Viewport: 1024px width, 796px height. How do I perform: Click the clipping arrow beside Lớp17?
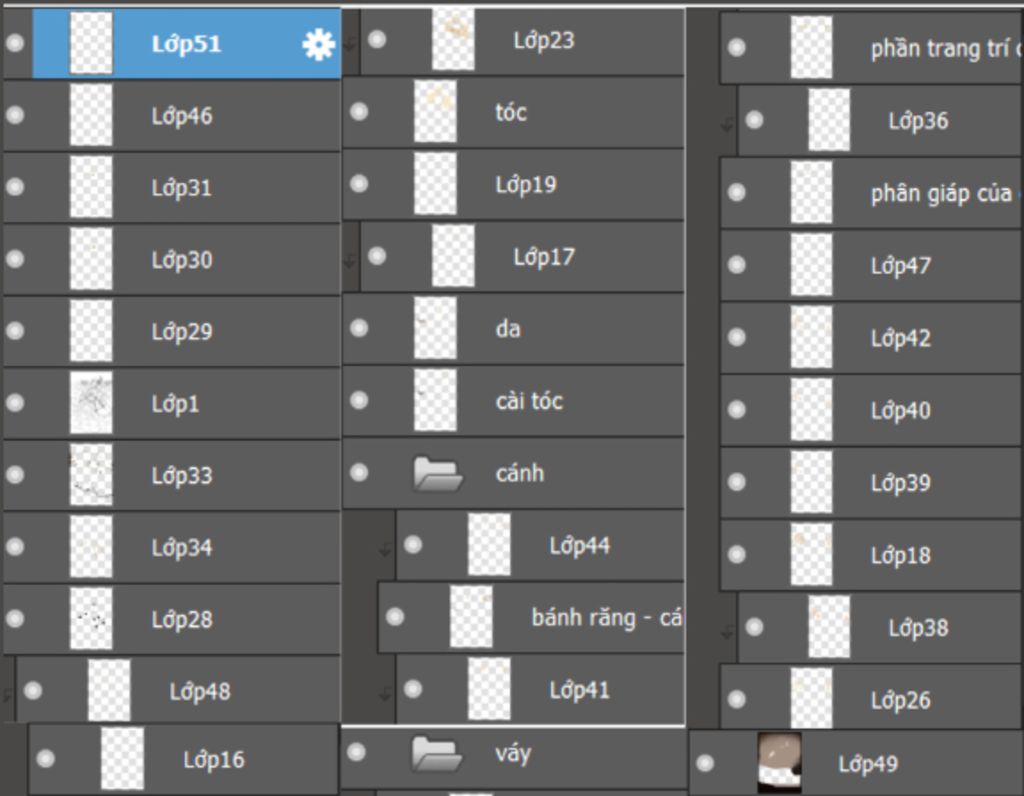click(x=350, y=260)
